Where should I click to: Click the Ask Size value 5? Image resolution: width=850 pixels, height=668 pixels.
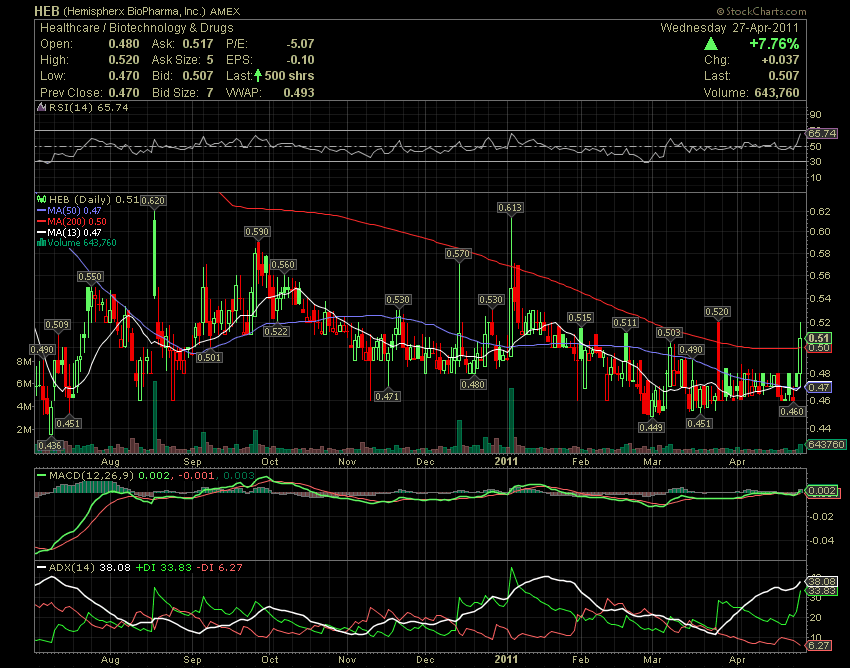[x=210, y=60]
